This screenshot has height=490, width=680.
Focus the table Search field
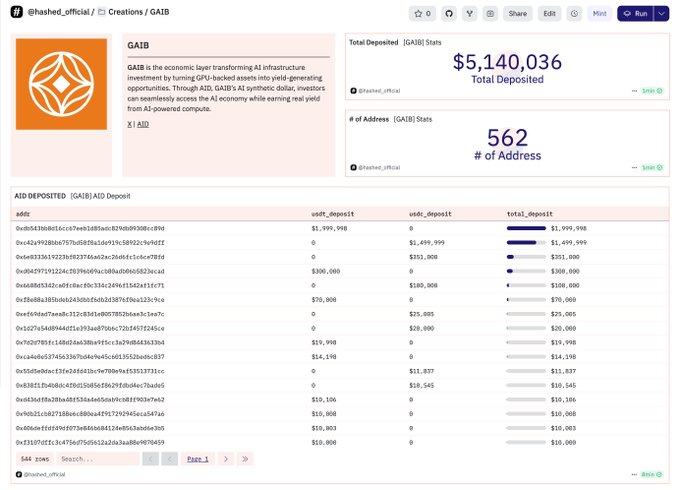96,458
